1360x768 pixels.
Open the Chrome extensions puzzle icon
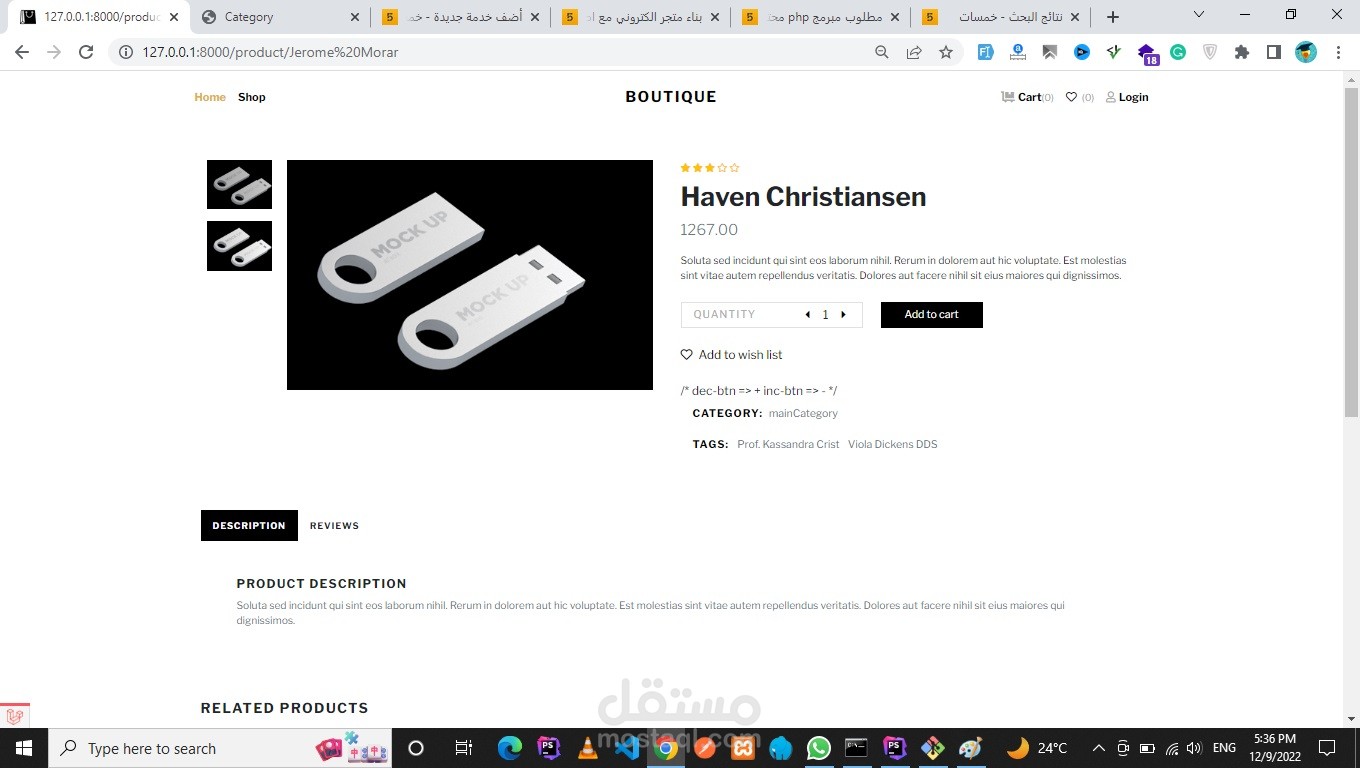click(1242, 52)
